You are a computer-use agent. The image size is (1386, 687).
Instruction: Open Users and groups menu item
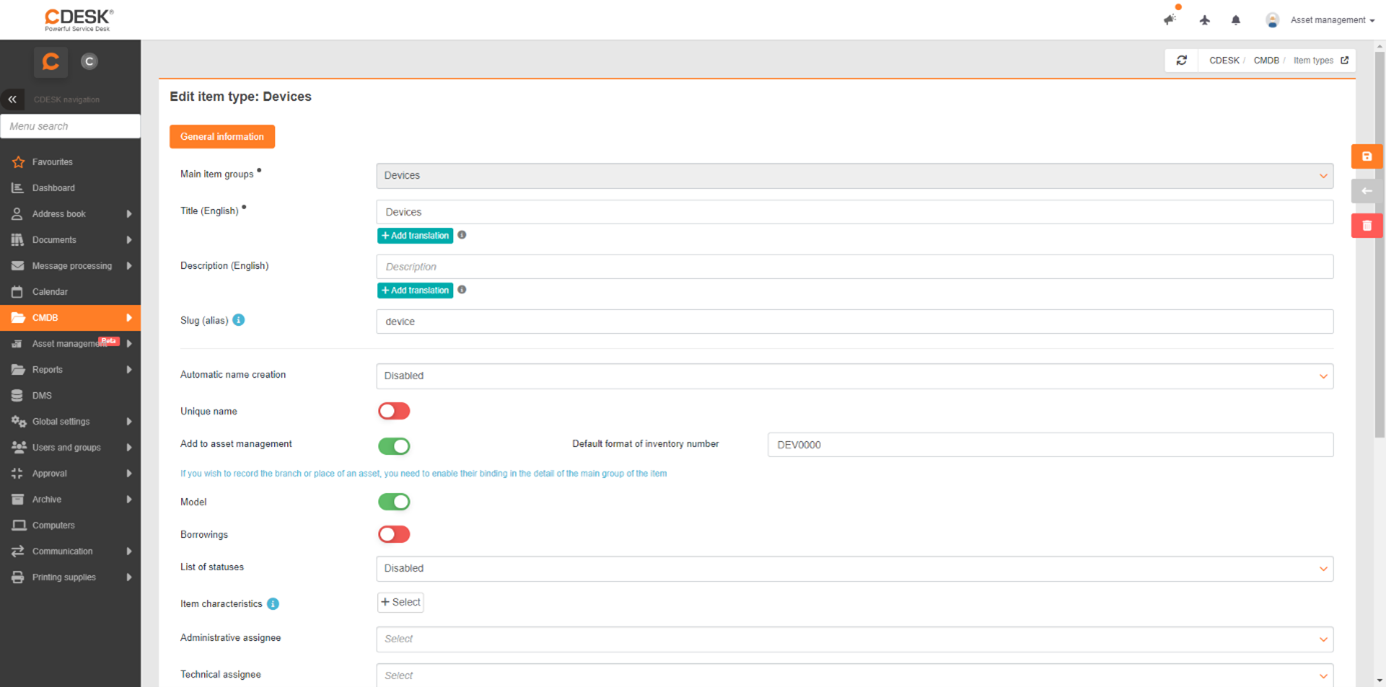[x=70, y=448]
